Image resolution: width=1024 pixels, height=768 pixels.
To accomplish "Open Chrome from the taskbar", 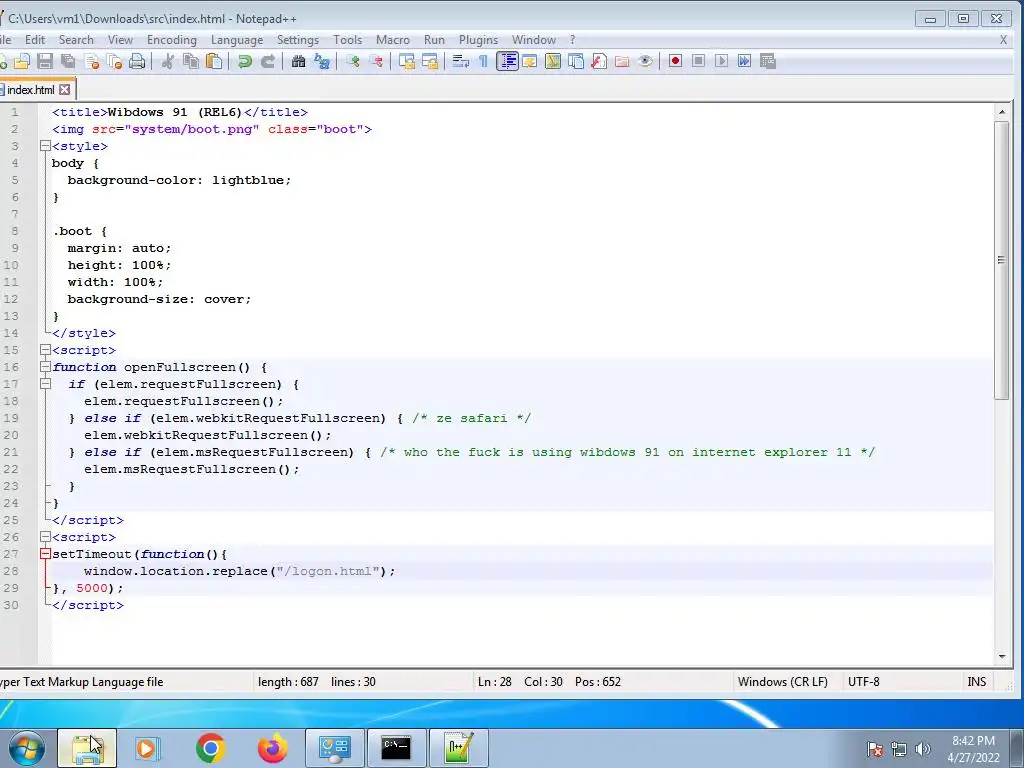I will [210, 748].
